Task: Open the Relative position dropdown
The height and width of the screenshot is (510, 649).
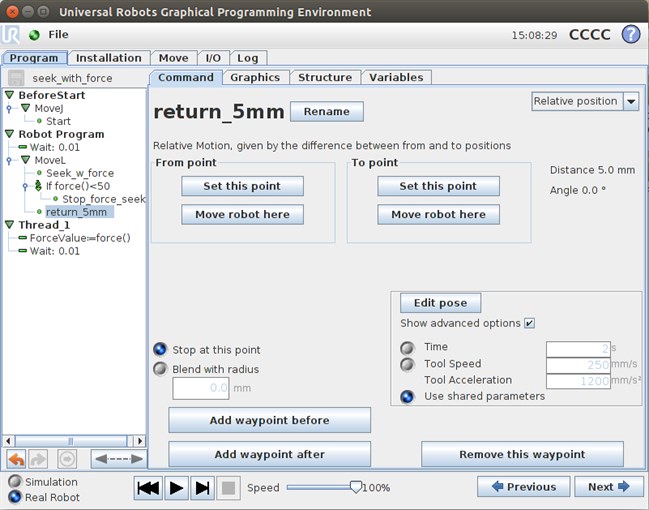Action: 585,101
